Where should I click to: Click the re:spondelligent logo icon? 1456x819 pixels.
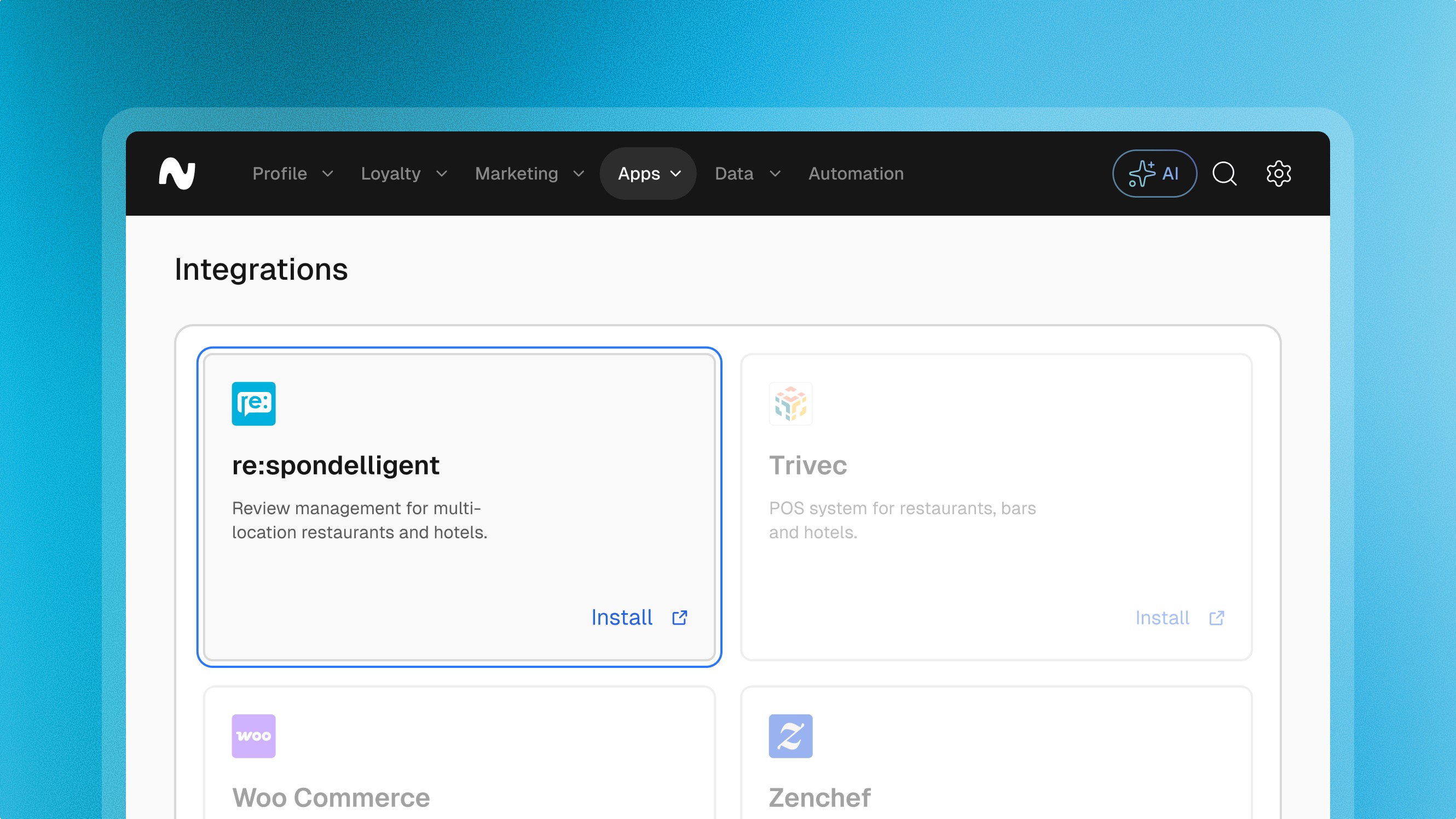click(x=253, y=403)
